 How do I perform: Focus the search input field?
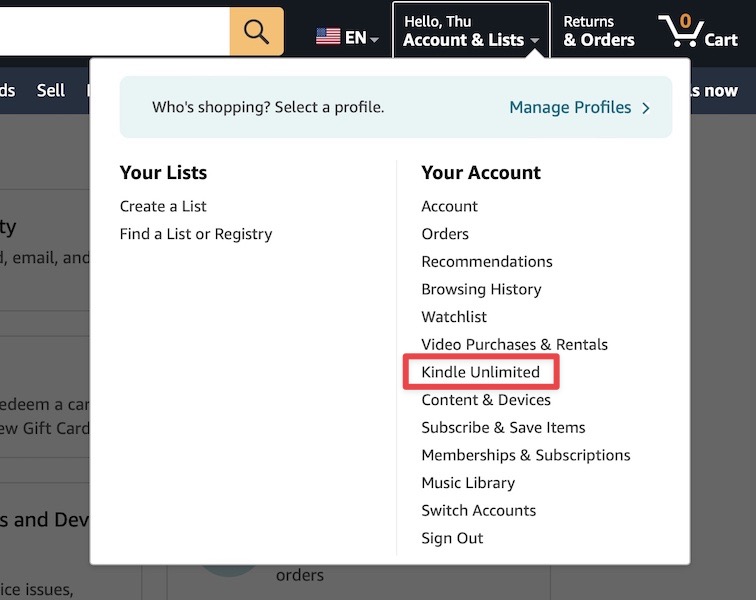(x=115, y=32)
